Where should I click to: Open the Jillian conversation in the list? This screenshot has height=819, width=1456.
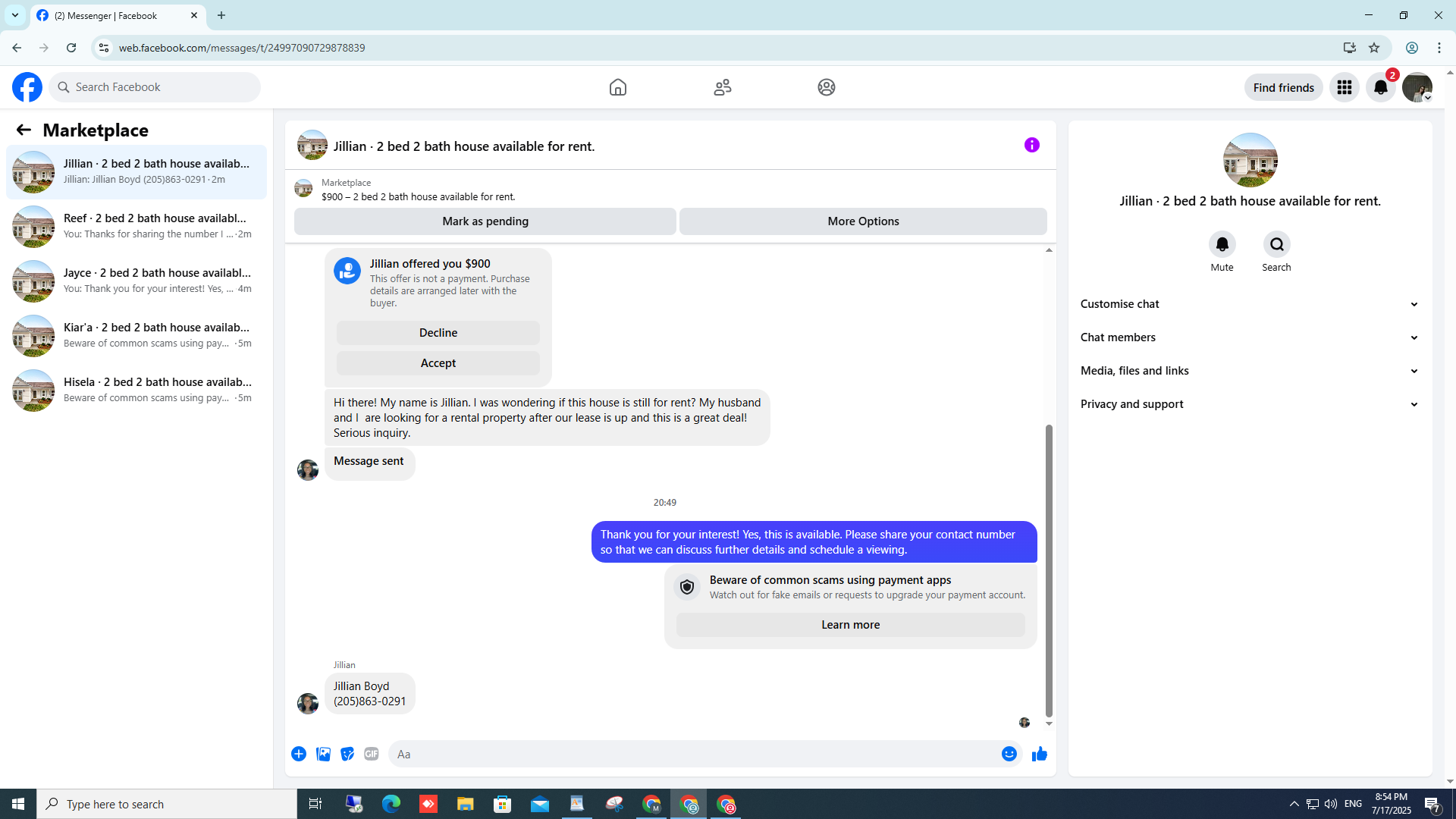tap(136, 172)
